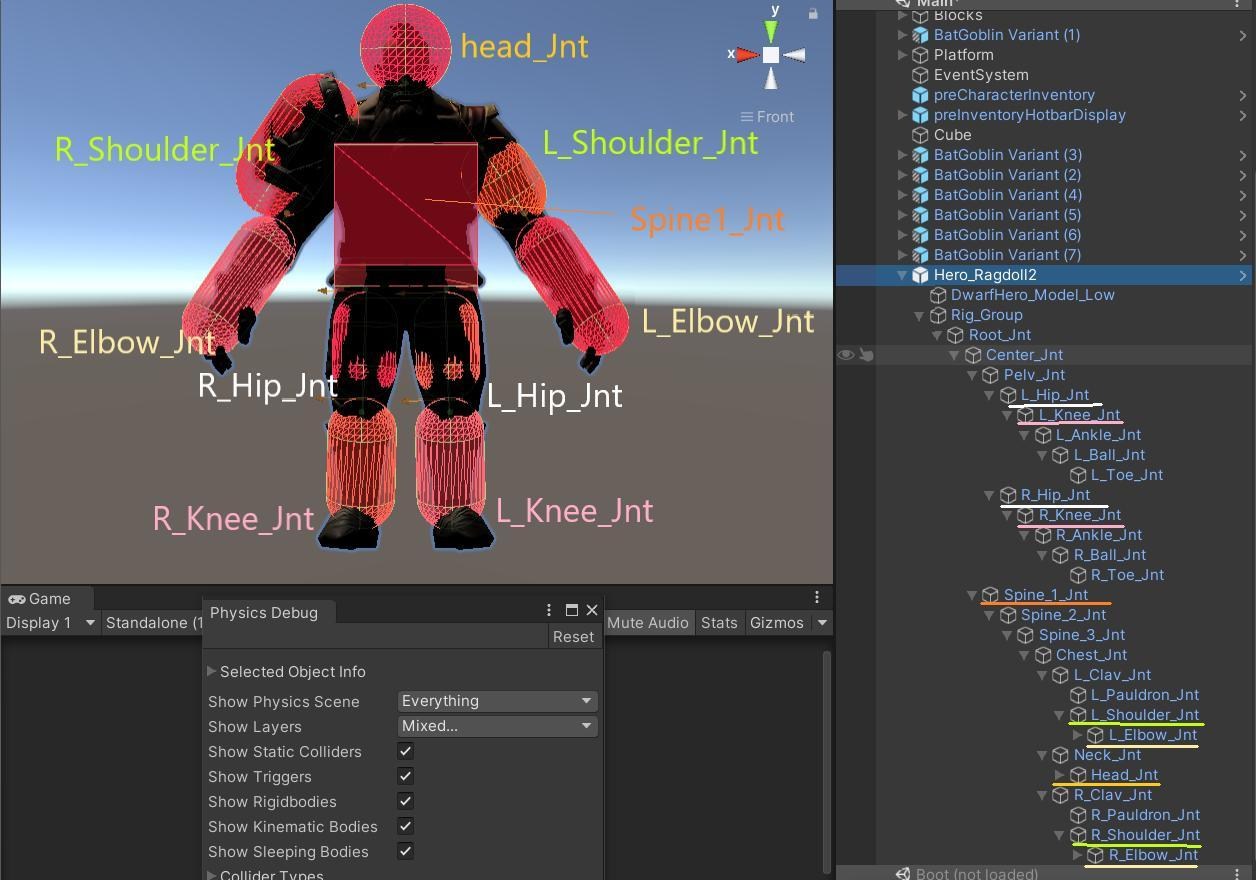The width and height of the screenshot is (1256, 880).
Task: Close the Physics Debug window
Action: point(592,610)
